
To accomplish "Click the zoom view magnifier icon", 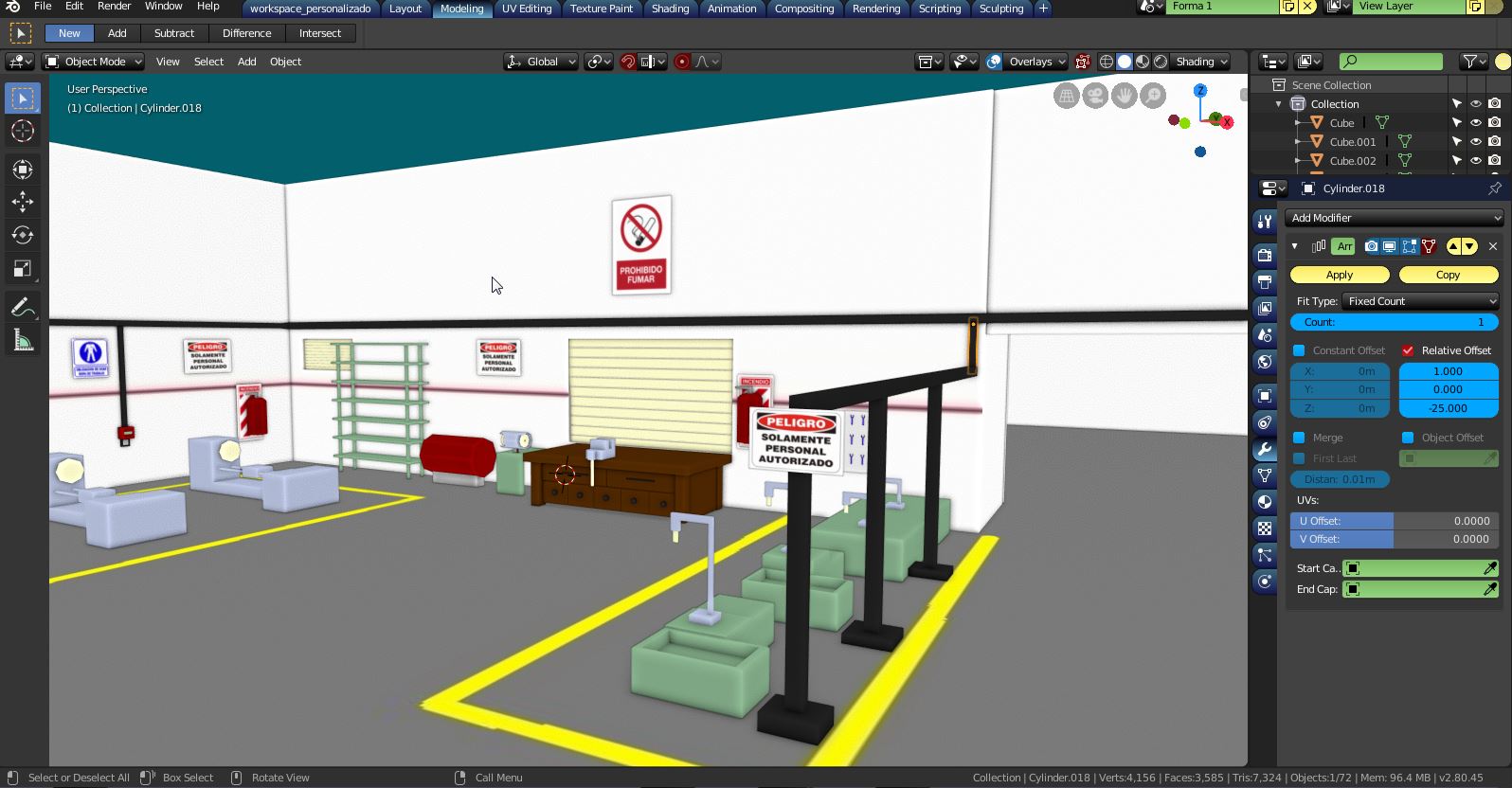I will 1153,96.
